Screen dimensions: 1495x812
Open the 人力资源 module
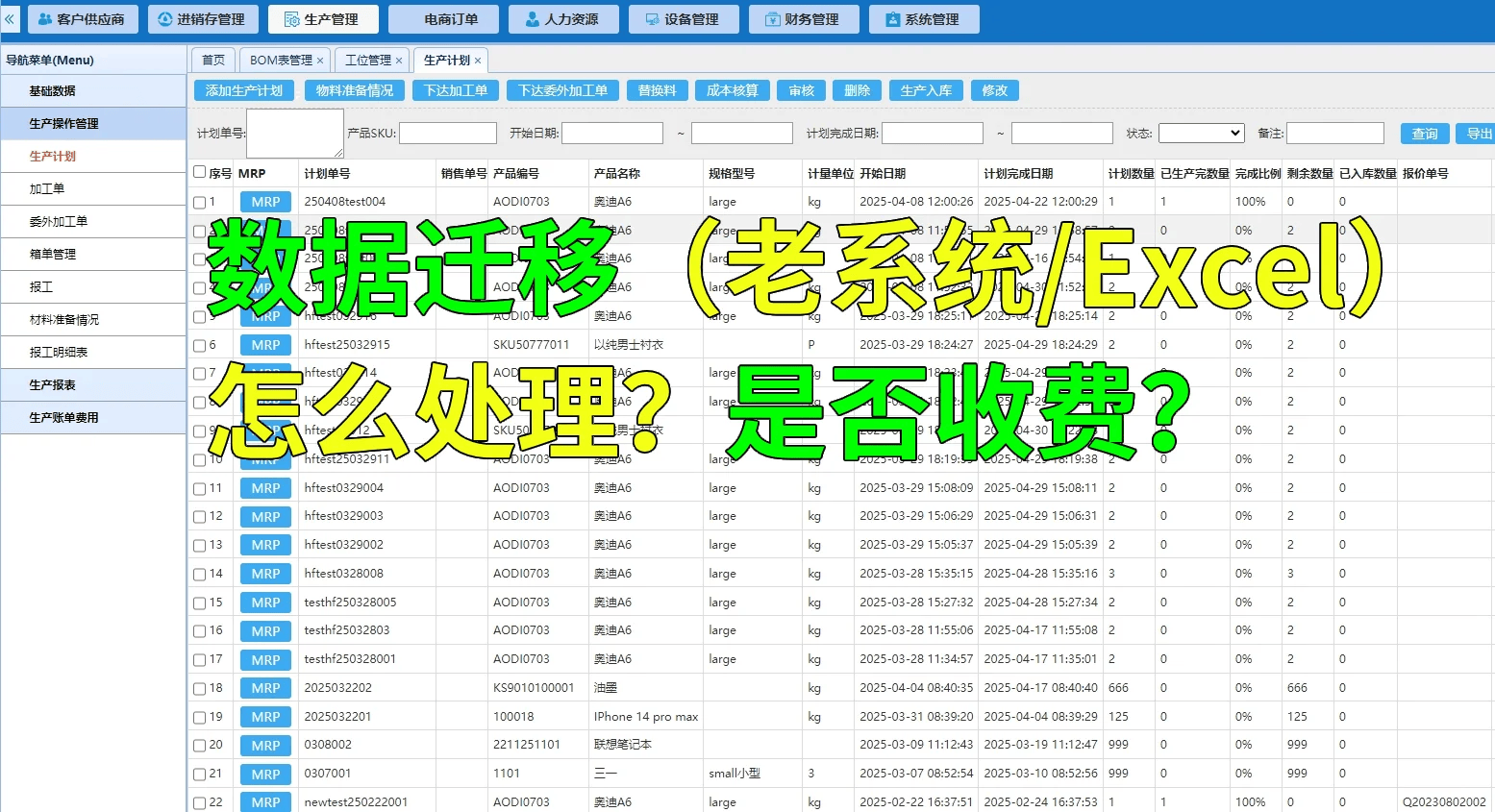pos(563,19)
